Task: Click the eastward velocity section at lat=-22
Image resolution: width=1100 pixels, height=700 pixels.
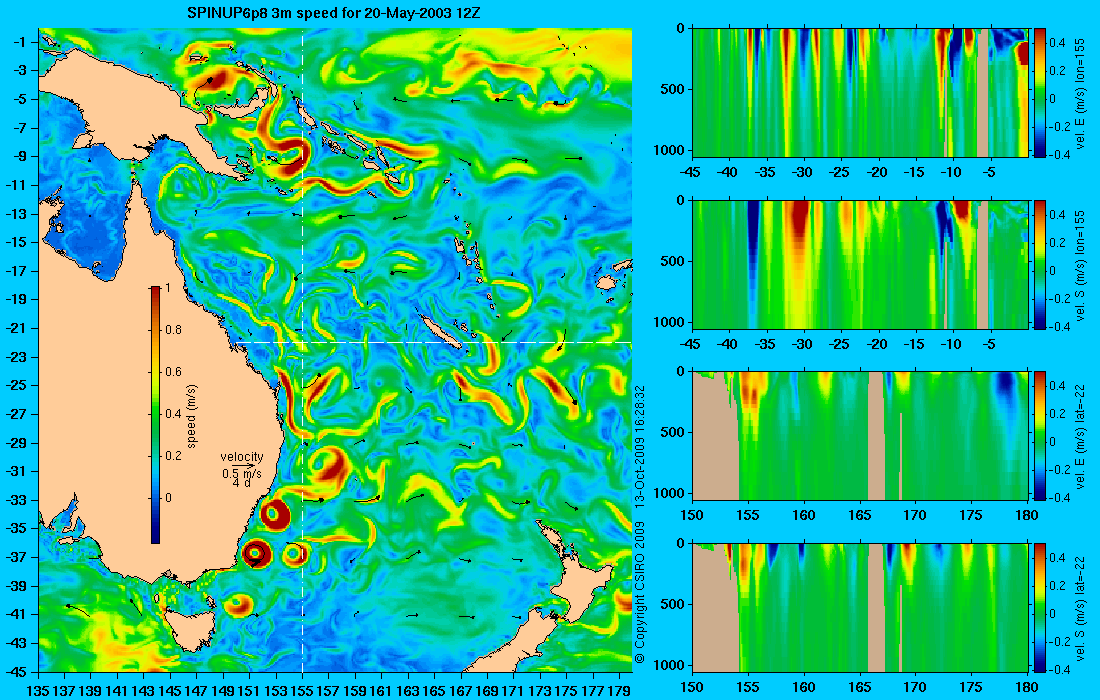Action: (860, 436)
